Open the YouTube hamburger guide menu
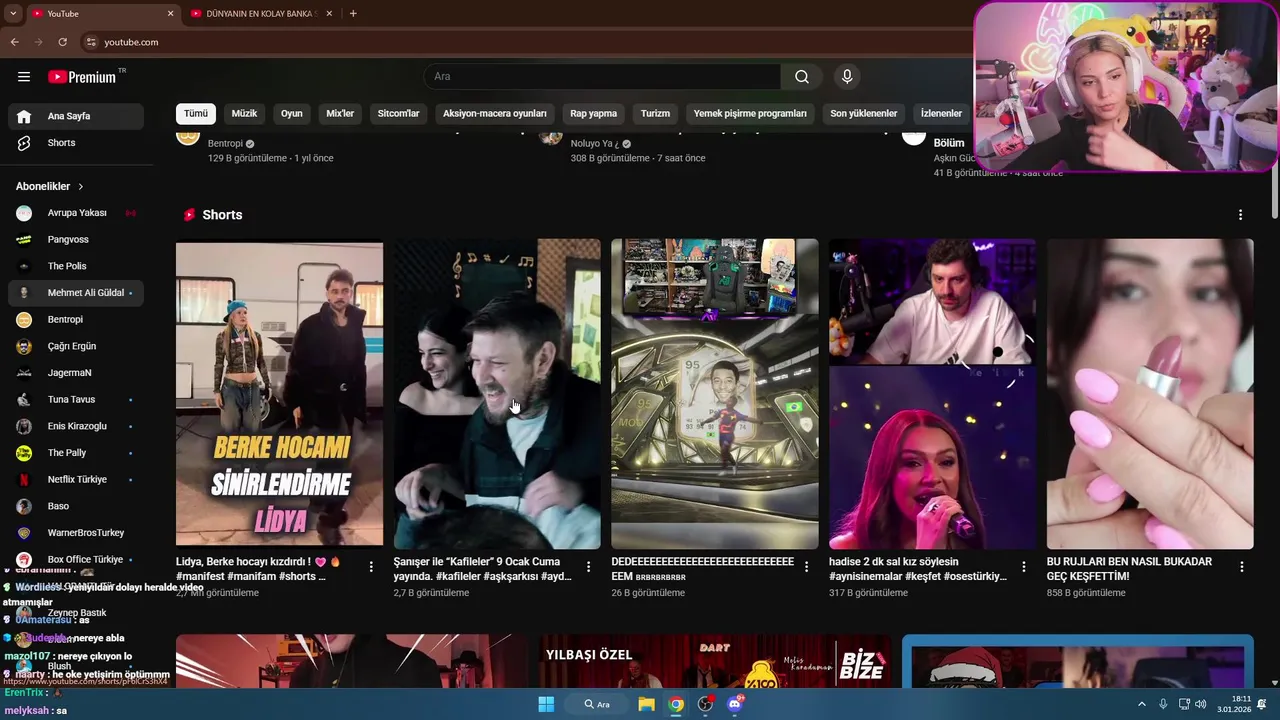Viewport: 1280px width, 720px height. pyautogui.click(x=24, y=77)
